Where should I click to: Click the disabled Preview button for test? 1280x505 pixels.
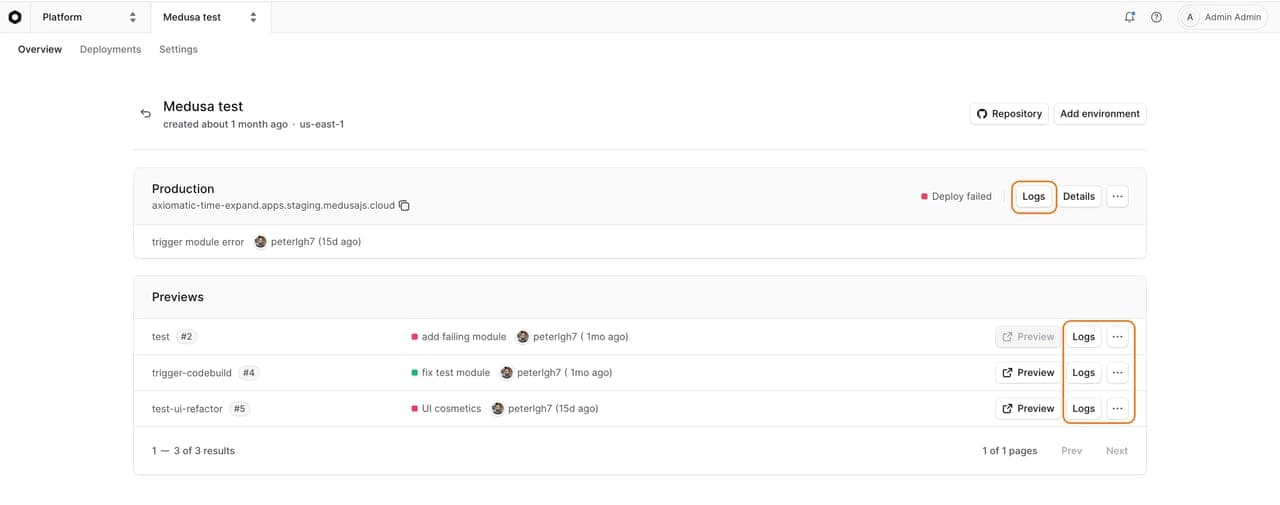coord(1027,337)
